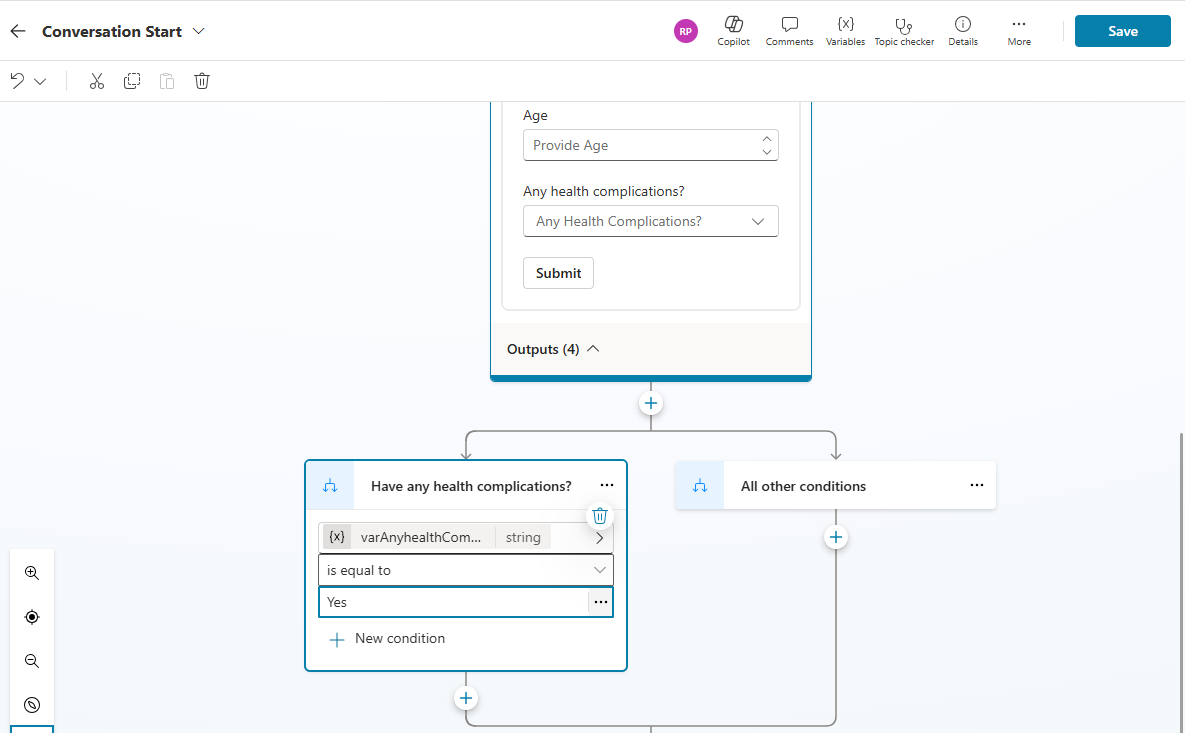
Task: Open the Comments pane
Action: pos(789,31)
